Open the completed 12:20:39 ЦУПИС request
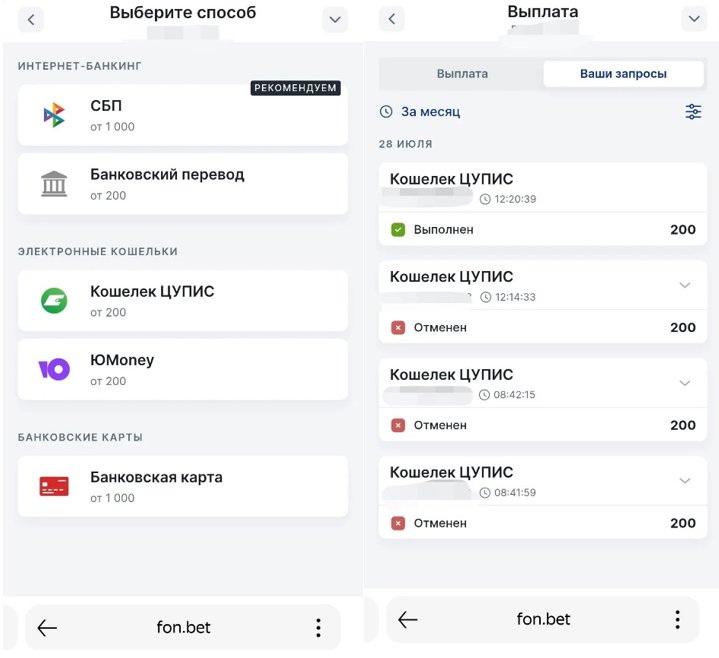Screen dimensions: 719x658 542,204
